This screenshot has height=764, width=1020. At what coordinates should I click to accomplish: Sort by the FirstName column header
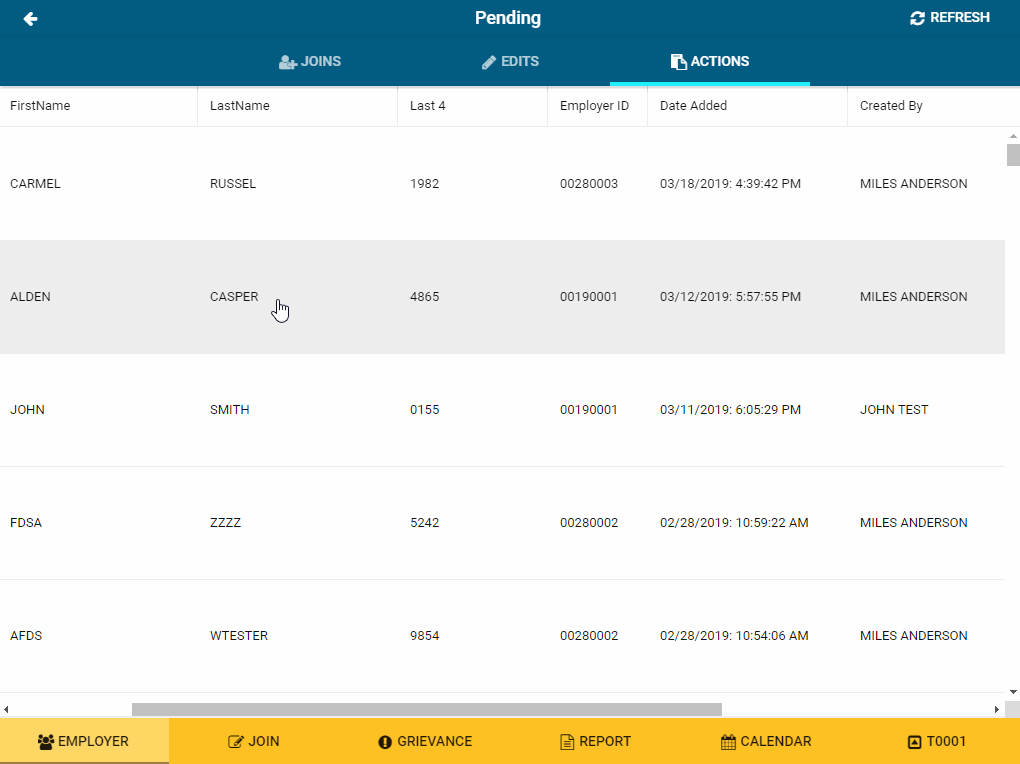(x=40, y=106)
